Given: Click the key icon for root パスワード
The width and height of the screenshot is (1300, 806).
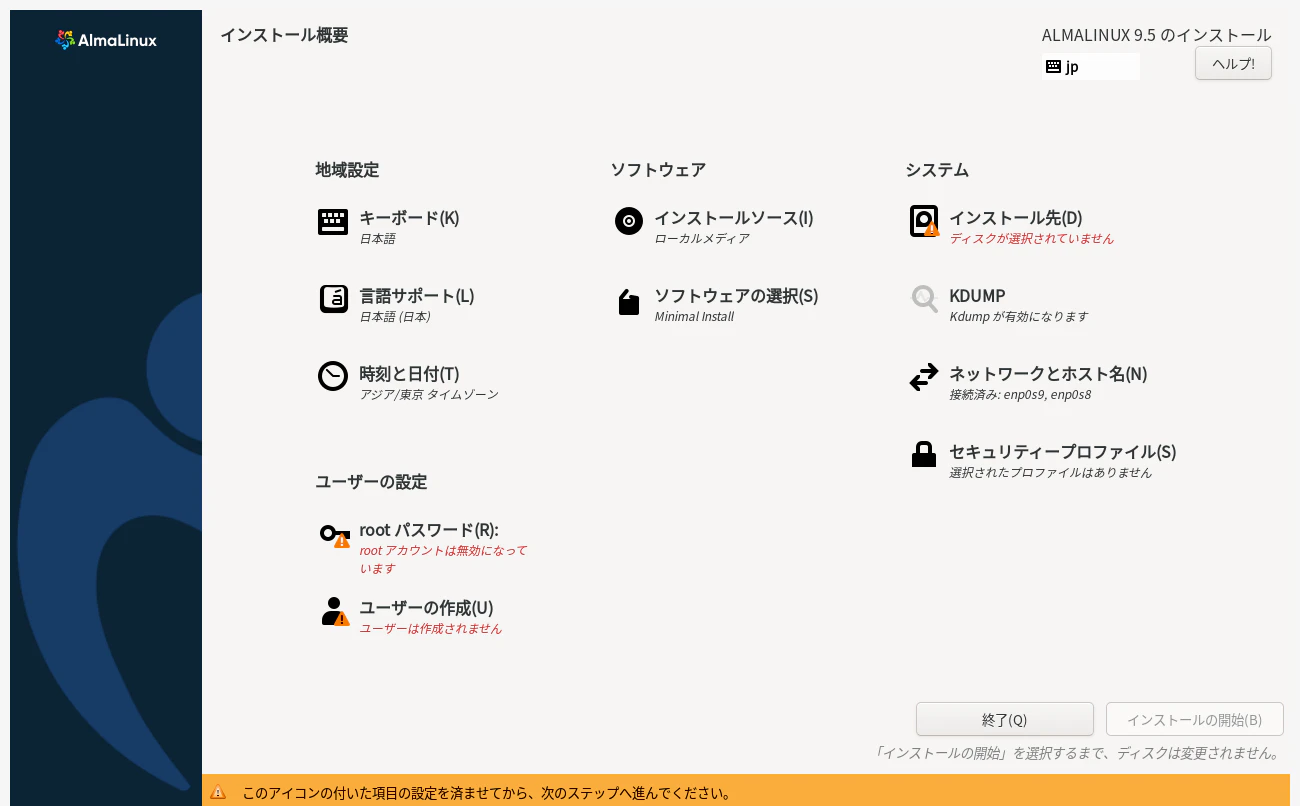Looking at the screenshot, I should [x=334, y=535].
